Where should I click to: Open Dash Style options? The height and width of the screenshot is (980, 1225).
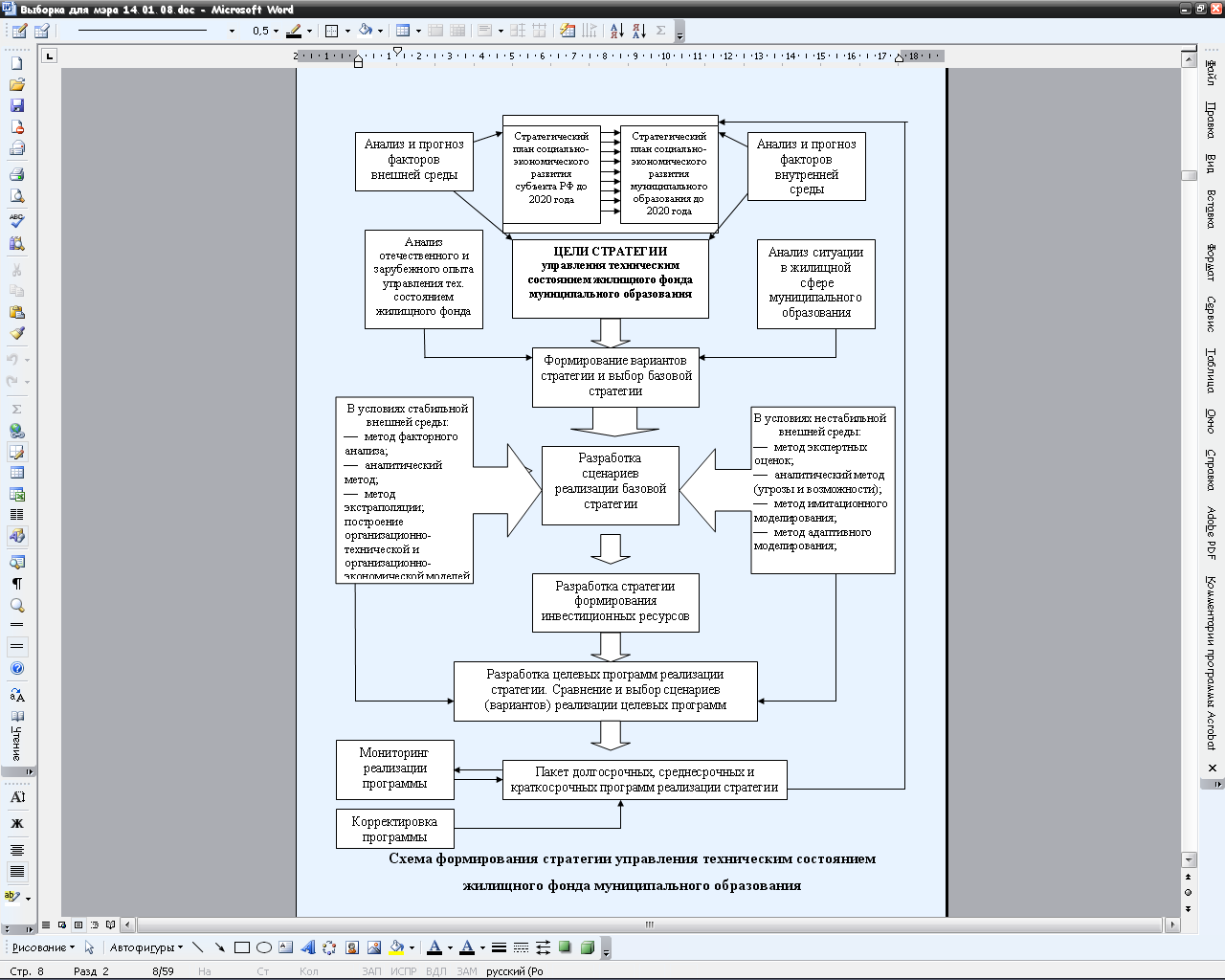point(521,947)
